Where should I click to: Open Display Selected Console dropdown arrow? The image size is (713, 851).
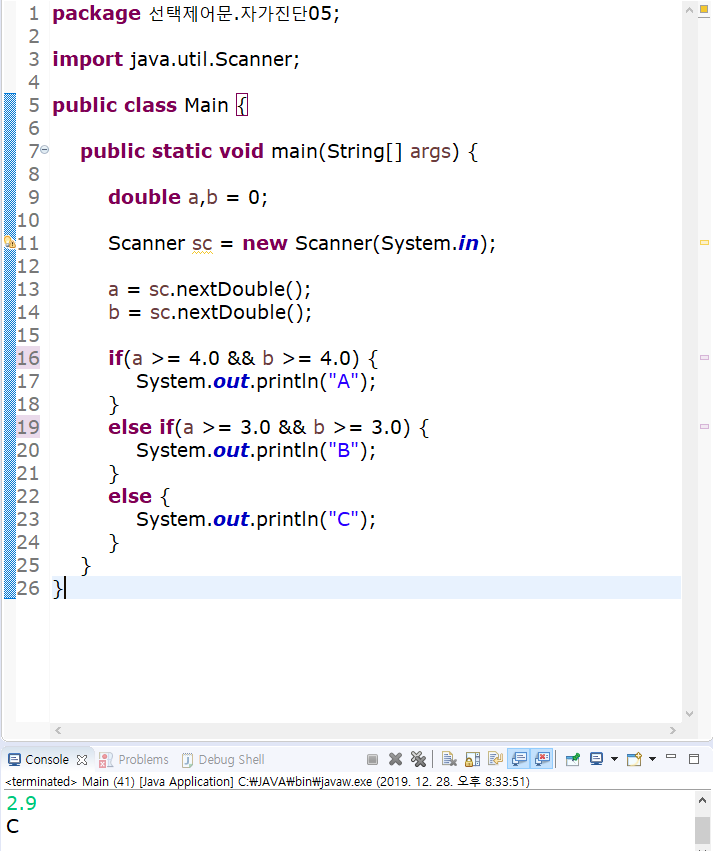coord(614,759)
